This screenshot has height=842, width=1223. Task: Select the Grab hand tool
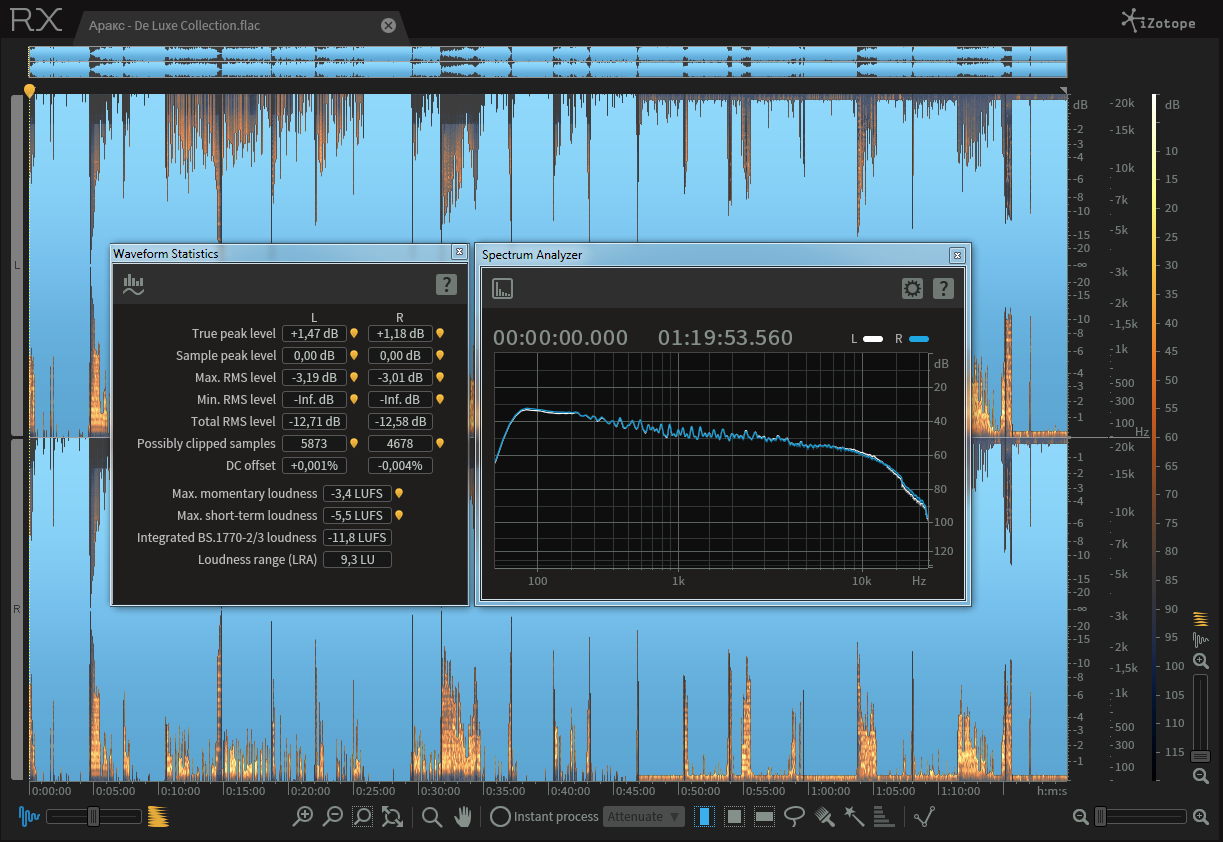tap(462, 817)
